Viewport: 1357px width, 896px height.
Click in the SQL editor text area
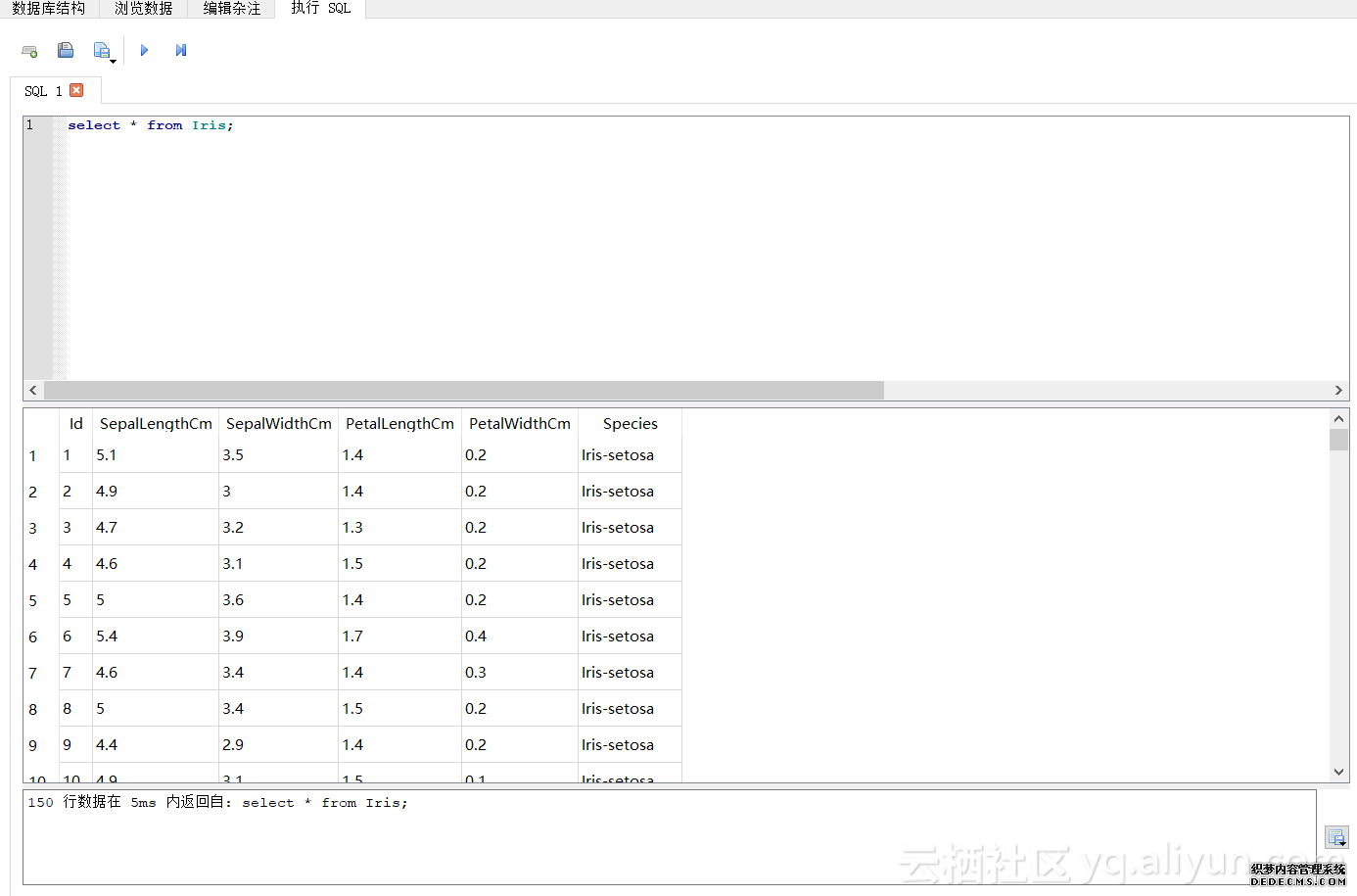click(685, 245)
